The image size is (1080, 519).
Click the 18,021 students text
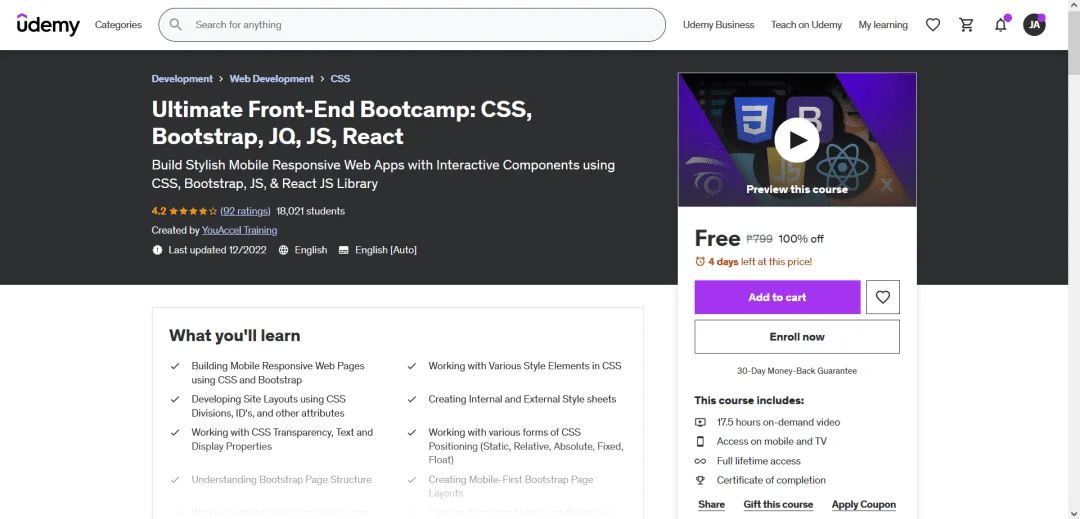coord(311,211)
